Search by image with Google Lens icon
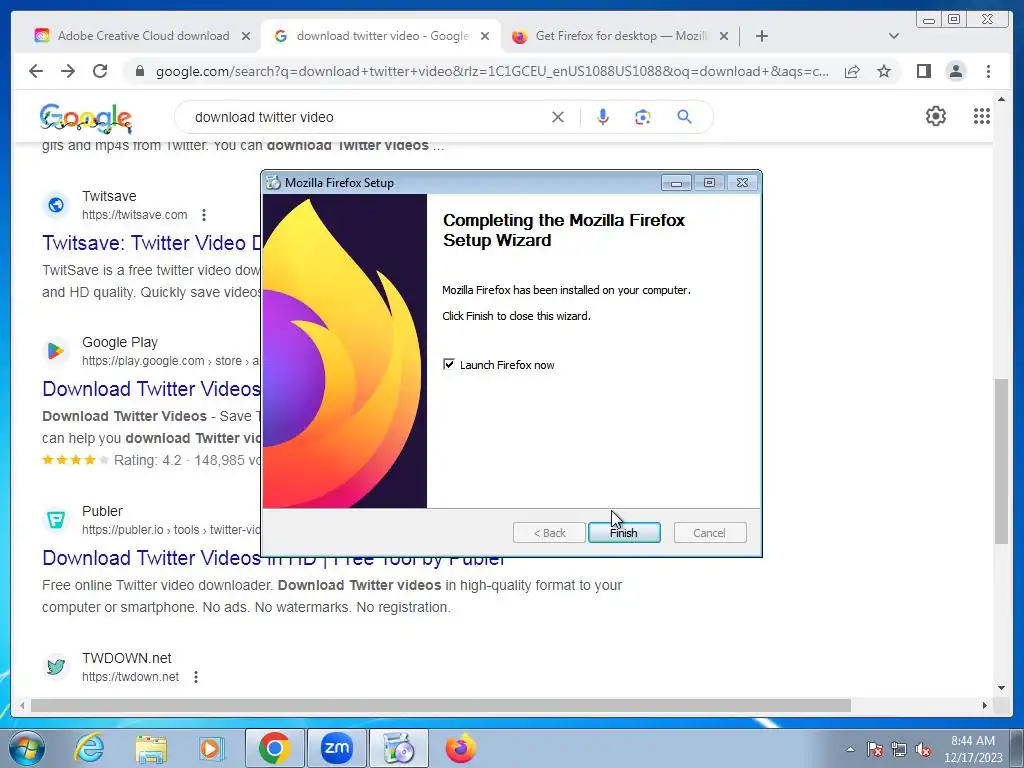 click(x=643, y=117)
